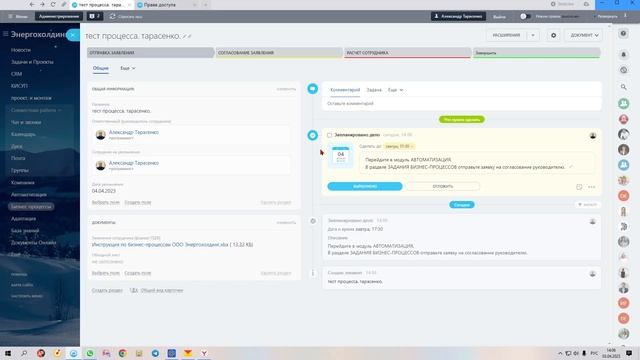Expand Еще dropdown next to Задача tab
Image resolution: width=640 pixels, height=360 pixels.
tap(395, 90)
